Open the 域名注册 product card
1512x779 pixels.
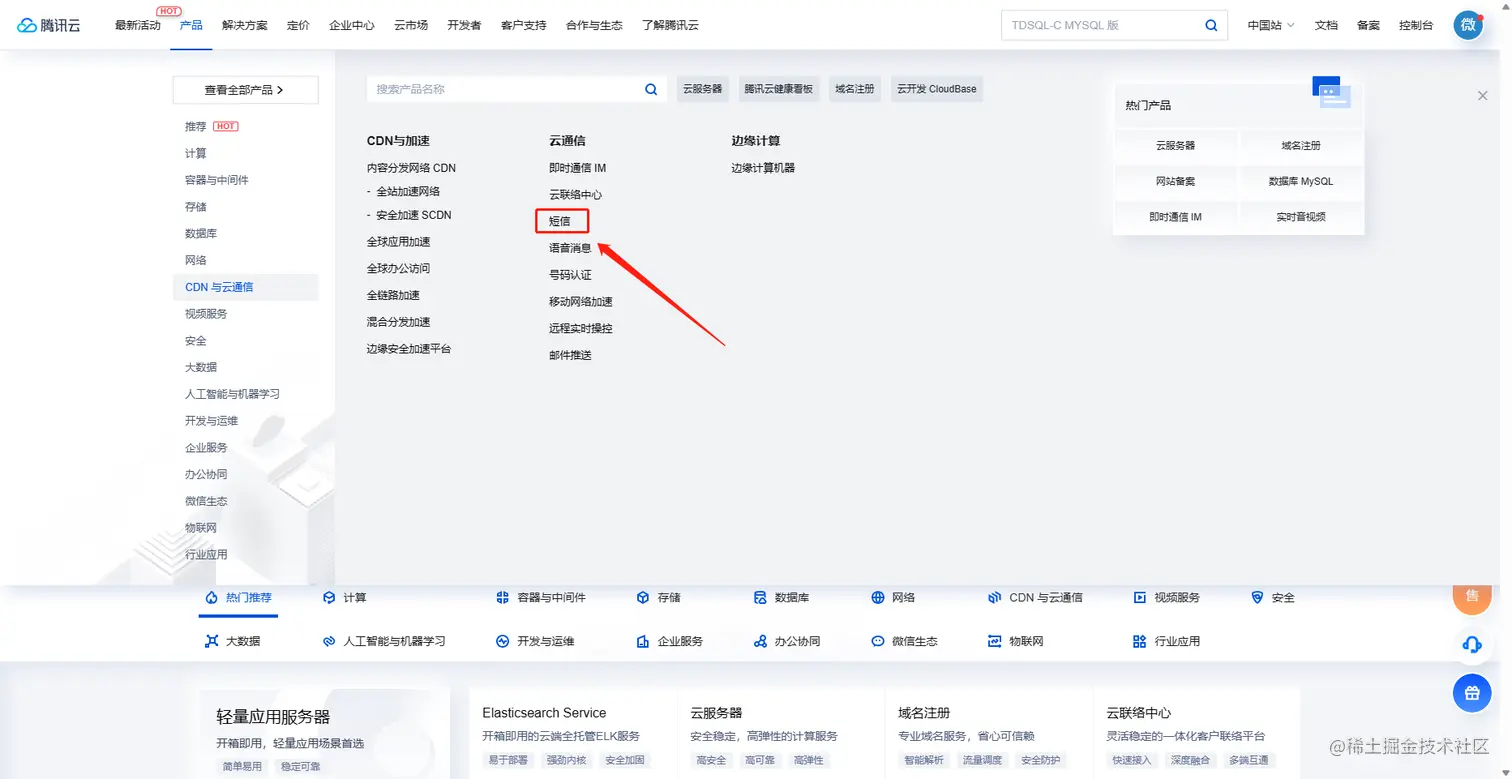[x=989, y=733]
